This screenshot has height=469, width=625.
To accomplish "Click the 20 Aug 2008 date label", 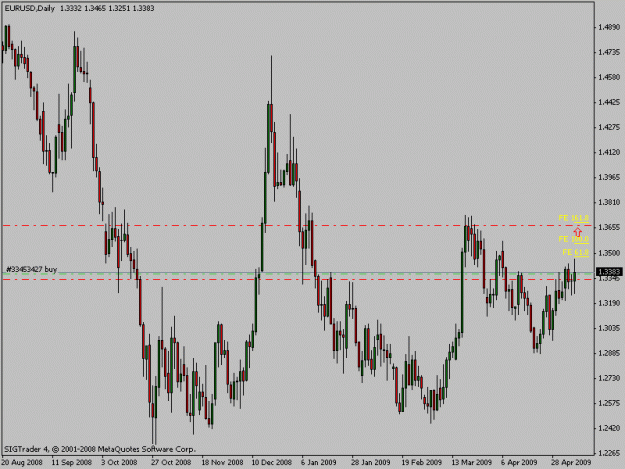I will (x=22, y=462).
